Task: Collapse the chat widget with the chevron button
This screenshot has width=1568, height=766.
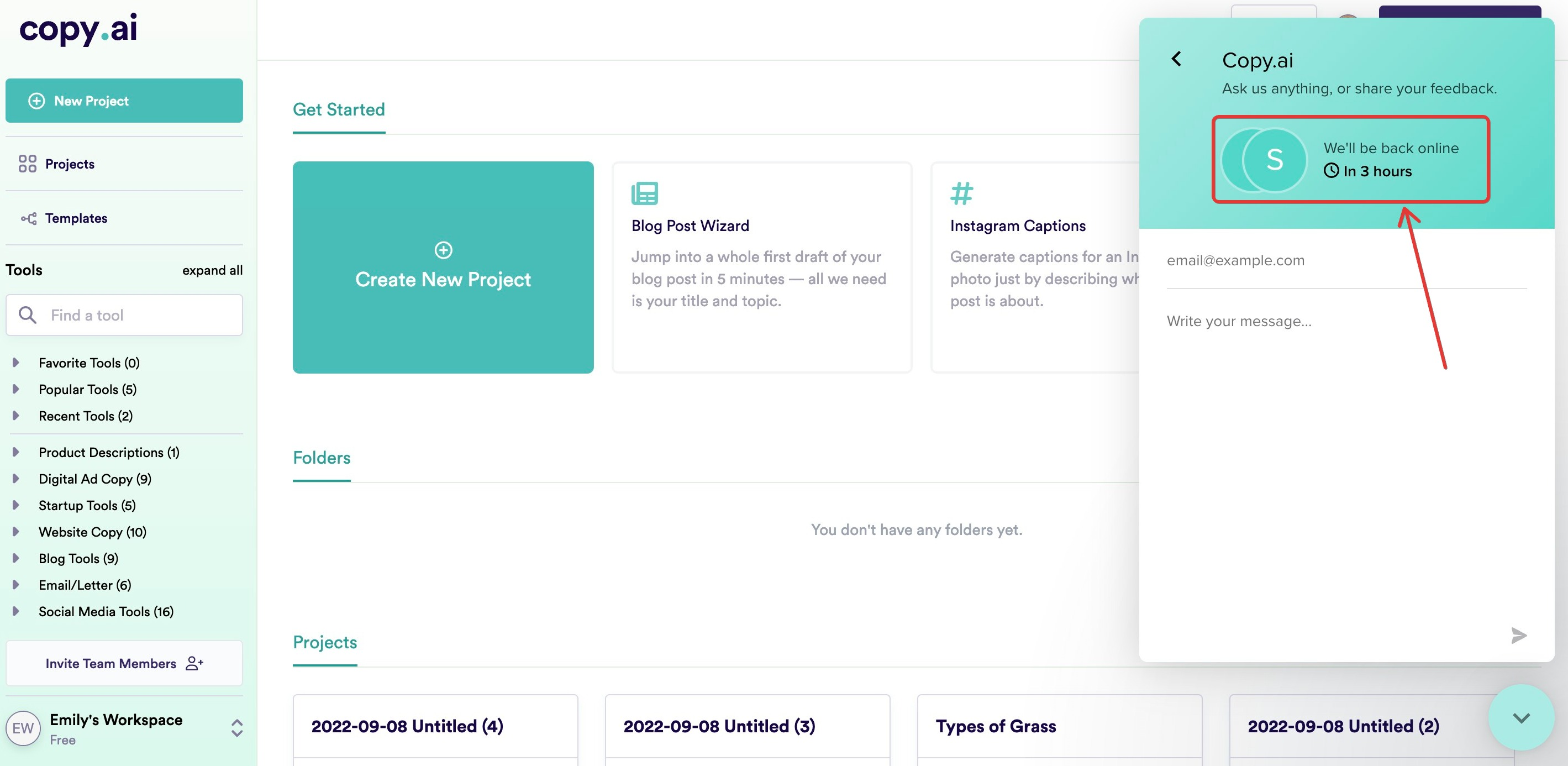Action: [1520, 718]
